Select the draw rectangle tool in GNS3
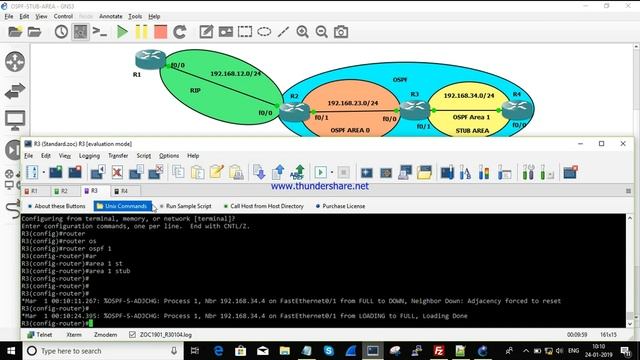640x360 pixels. (x=245, y=32)
